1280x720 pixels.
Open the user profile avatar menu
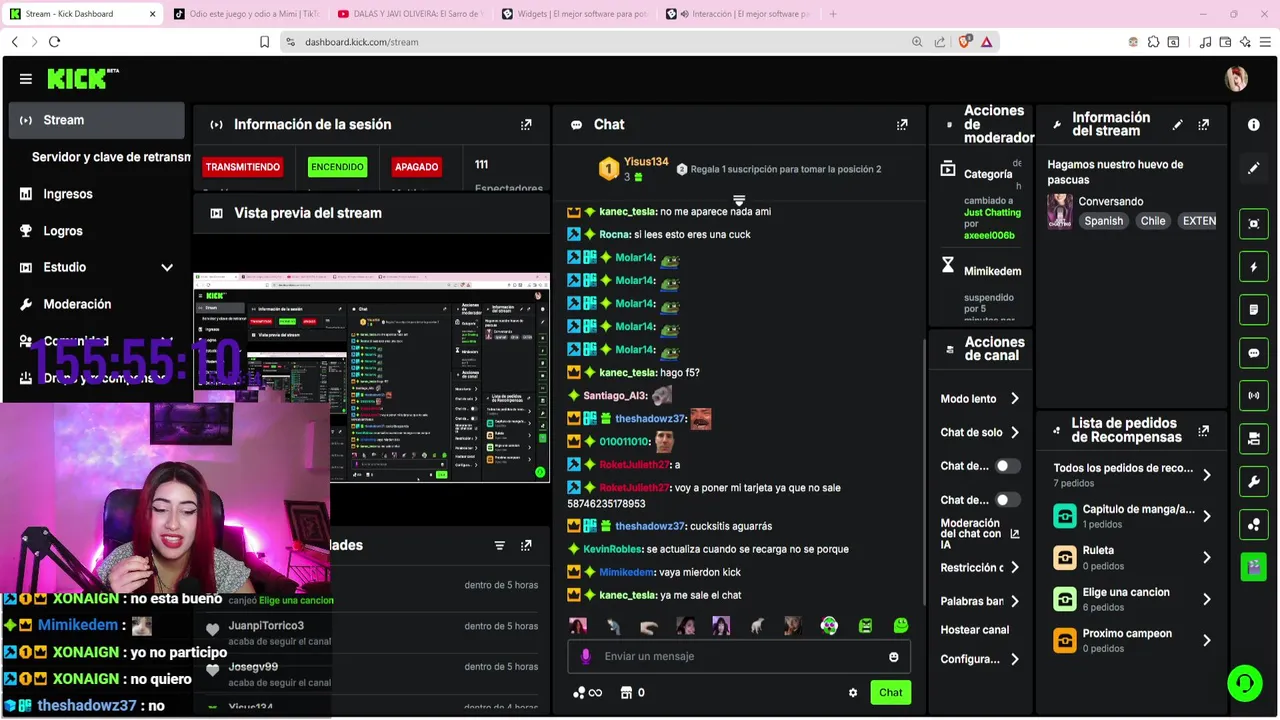click(1236, 79)
